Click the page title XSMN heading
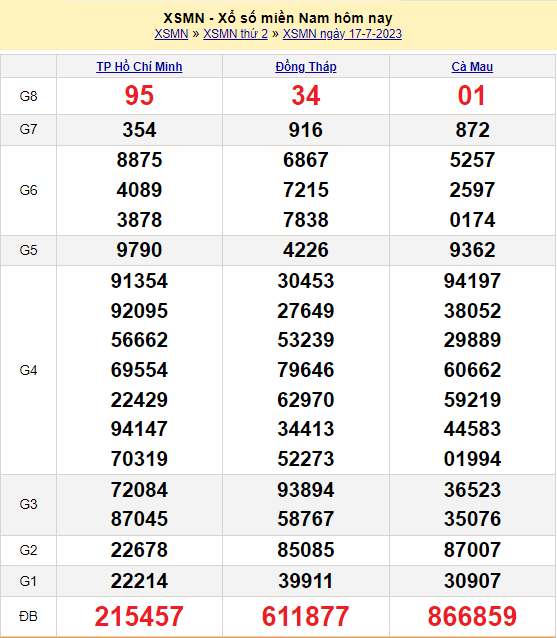557x638 pixels. [x=278, y=18]
